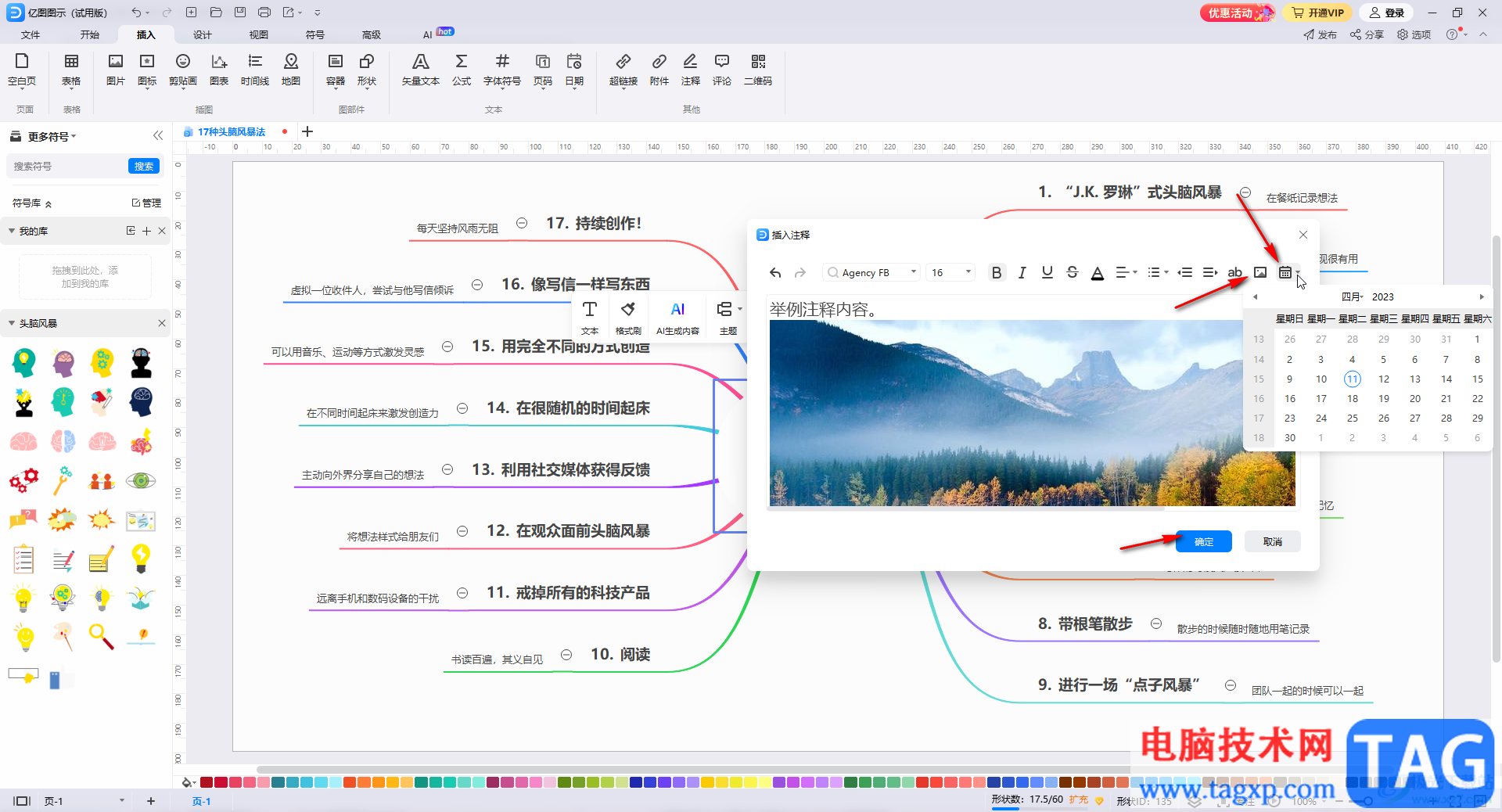The width and height of the screenshot is (1502, 812).
Task: Open the 剪贴画 clipart tool
Action: [x=183, y=70]
